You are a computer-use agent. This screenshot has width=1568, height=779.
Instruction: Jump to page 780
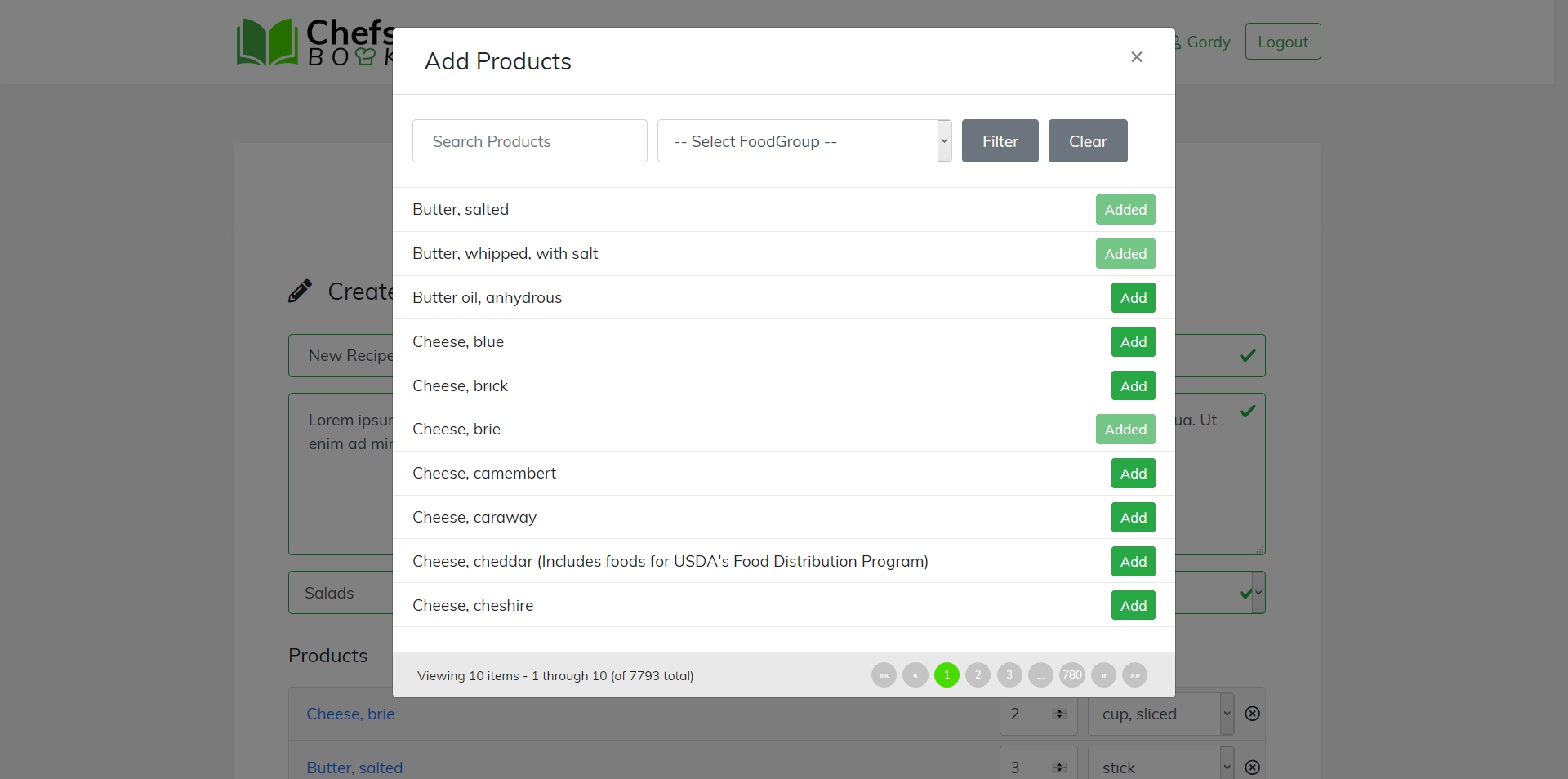pyautogui.click(x=1072, y=675)
